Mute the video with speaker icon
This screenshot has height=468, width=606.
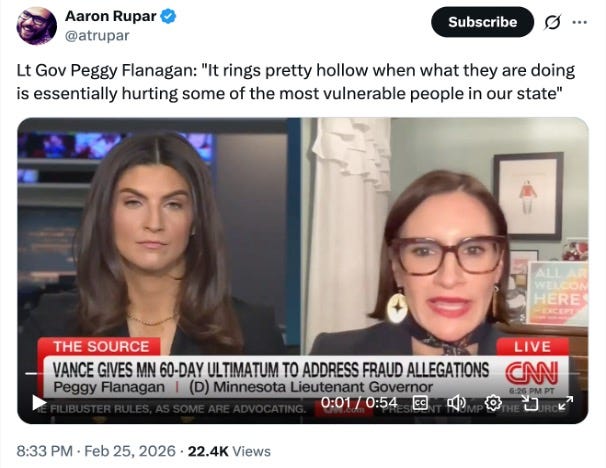click(456, 403)
